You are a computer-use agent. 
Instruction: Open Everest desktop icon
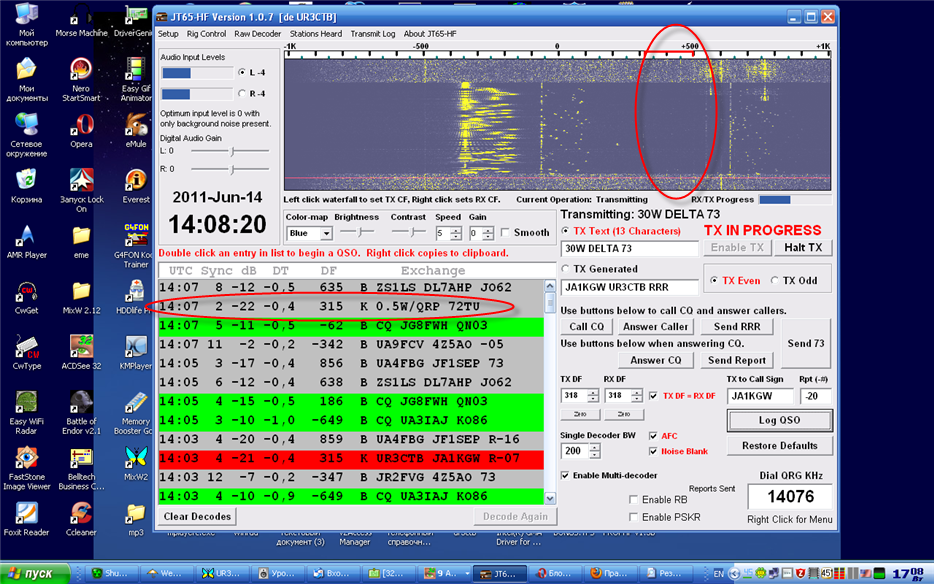(136, 185)
